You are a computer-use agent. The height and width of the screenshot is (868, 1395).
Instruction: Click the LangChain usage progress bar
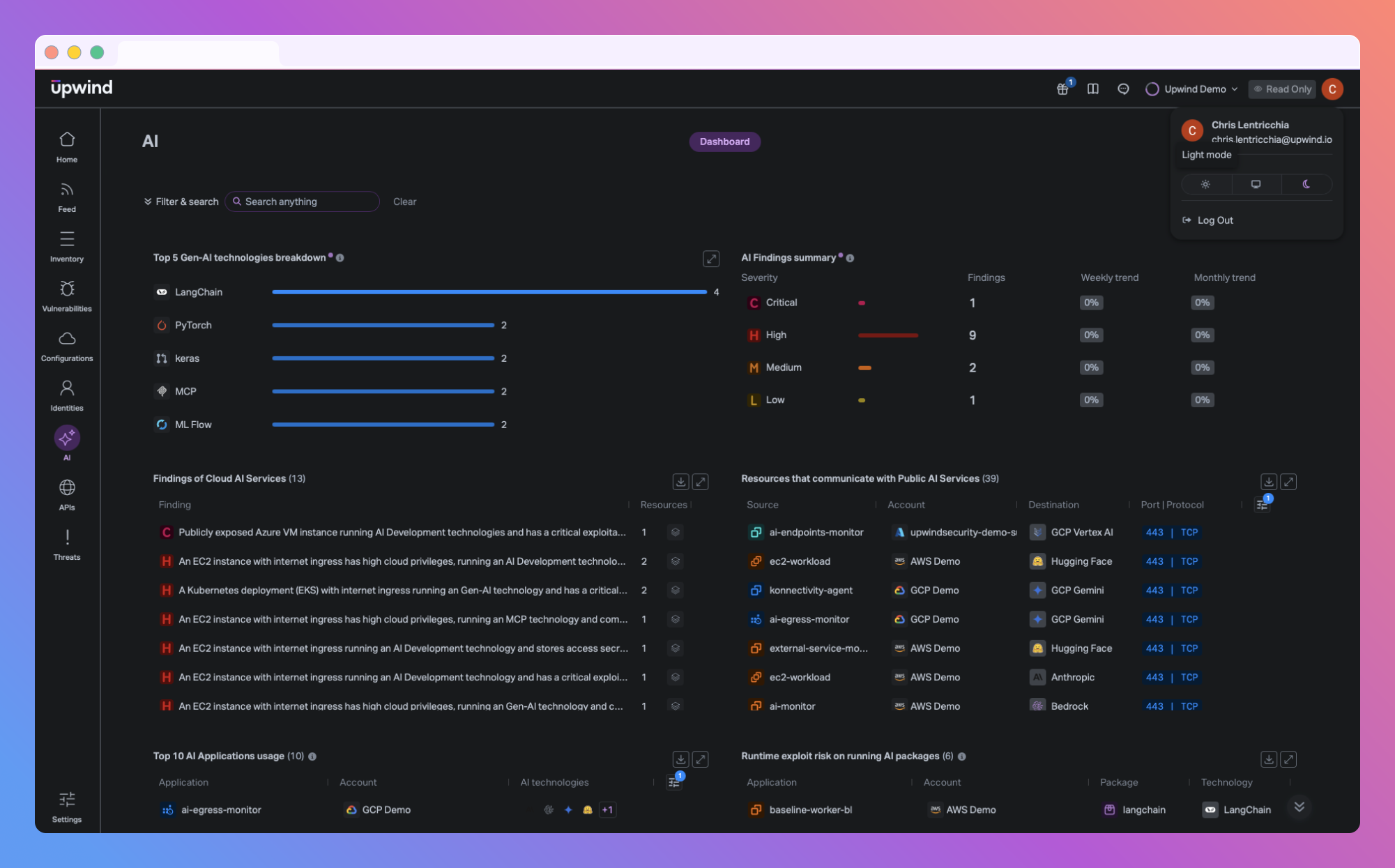pyautogui.click(x=488, y=292)
